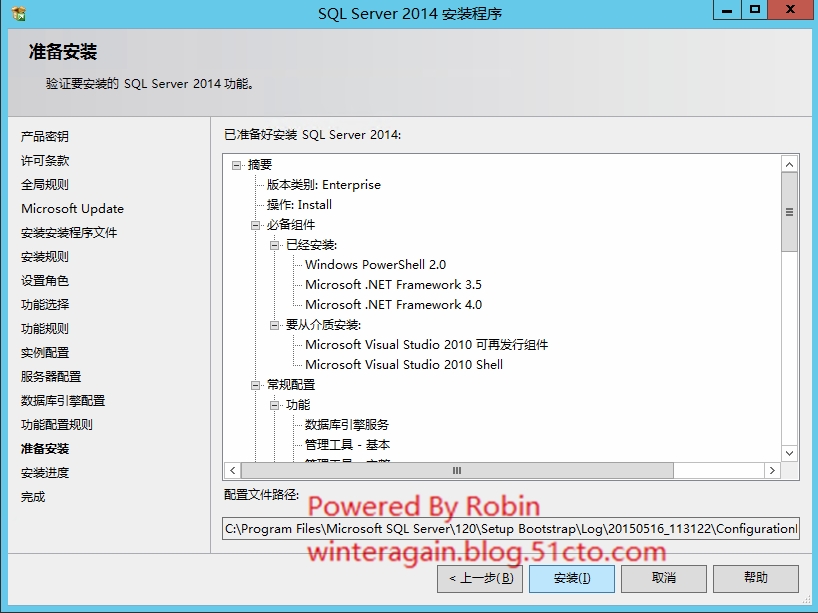Click 功能规则 step in sidebar
Image resolution: width=818 pixels, height=613 pixels.
coord(45,329)
